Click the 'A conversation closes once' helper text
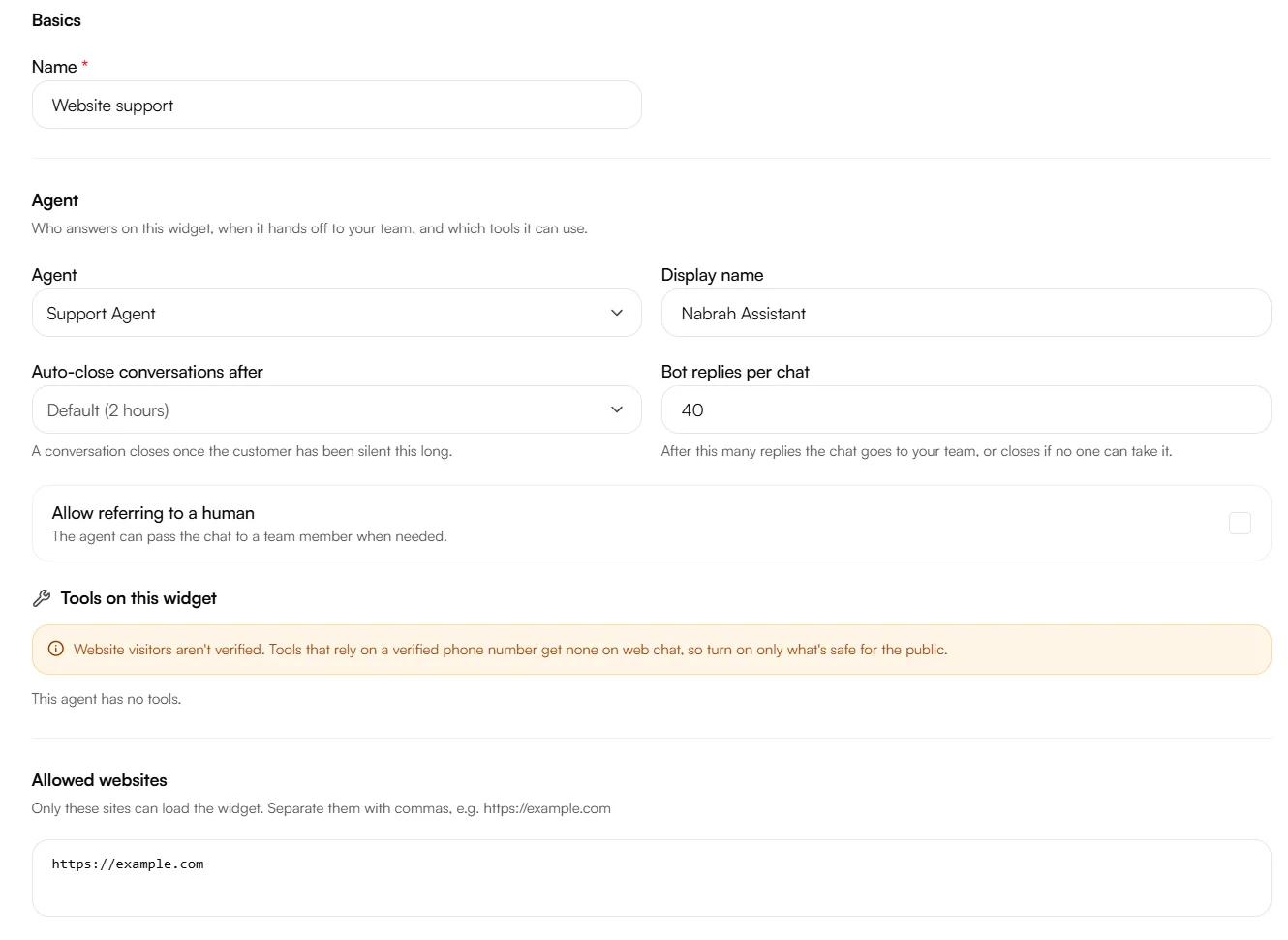 pyautogui.click(x=242, y=451)
